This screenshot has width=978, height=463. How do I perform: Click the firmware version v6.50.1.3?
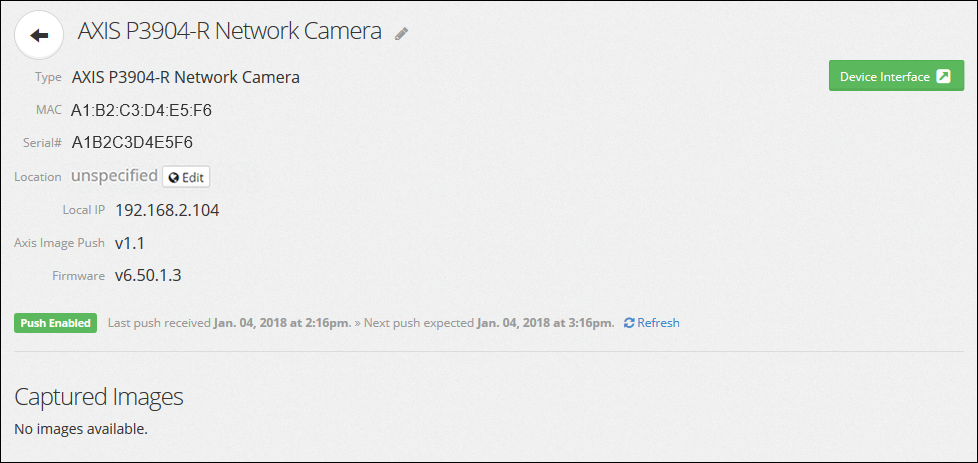click(x=147, y=275)
